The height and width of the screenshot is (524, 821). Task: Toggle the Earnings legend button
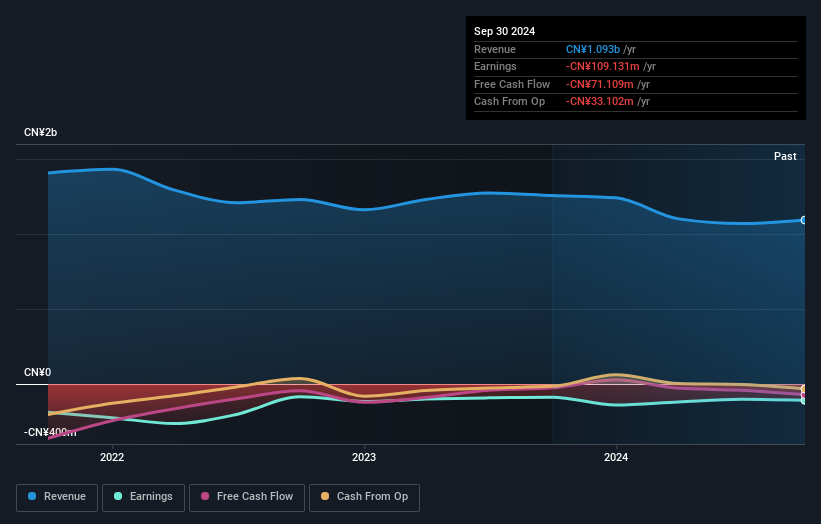point(143,497)
